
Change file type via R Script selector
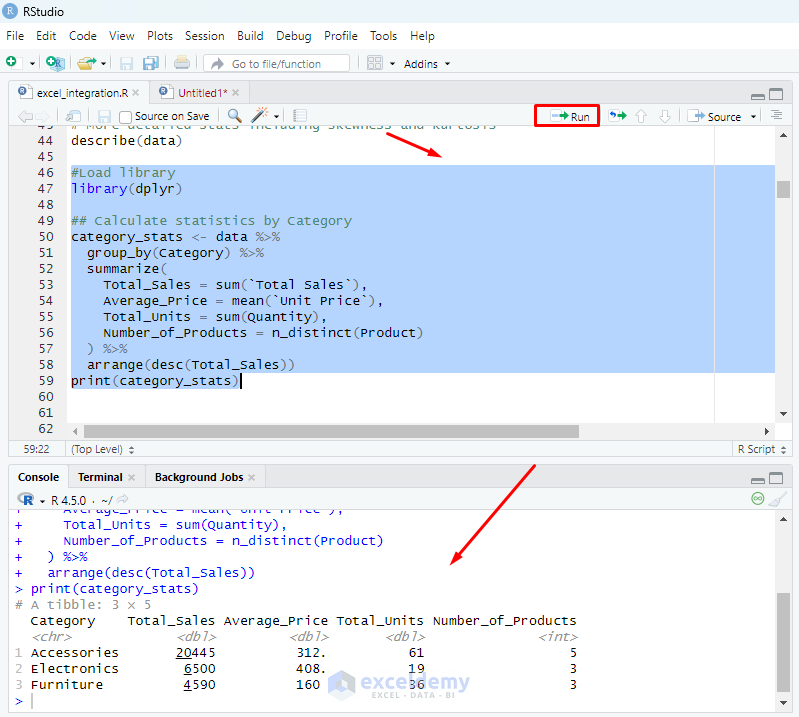[762, 449]
